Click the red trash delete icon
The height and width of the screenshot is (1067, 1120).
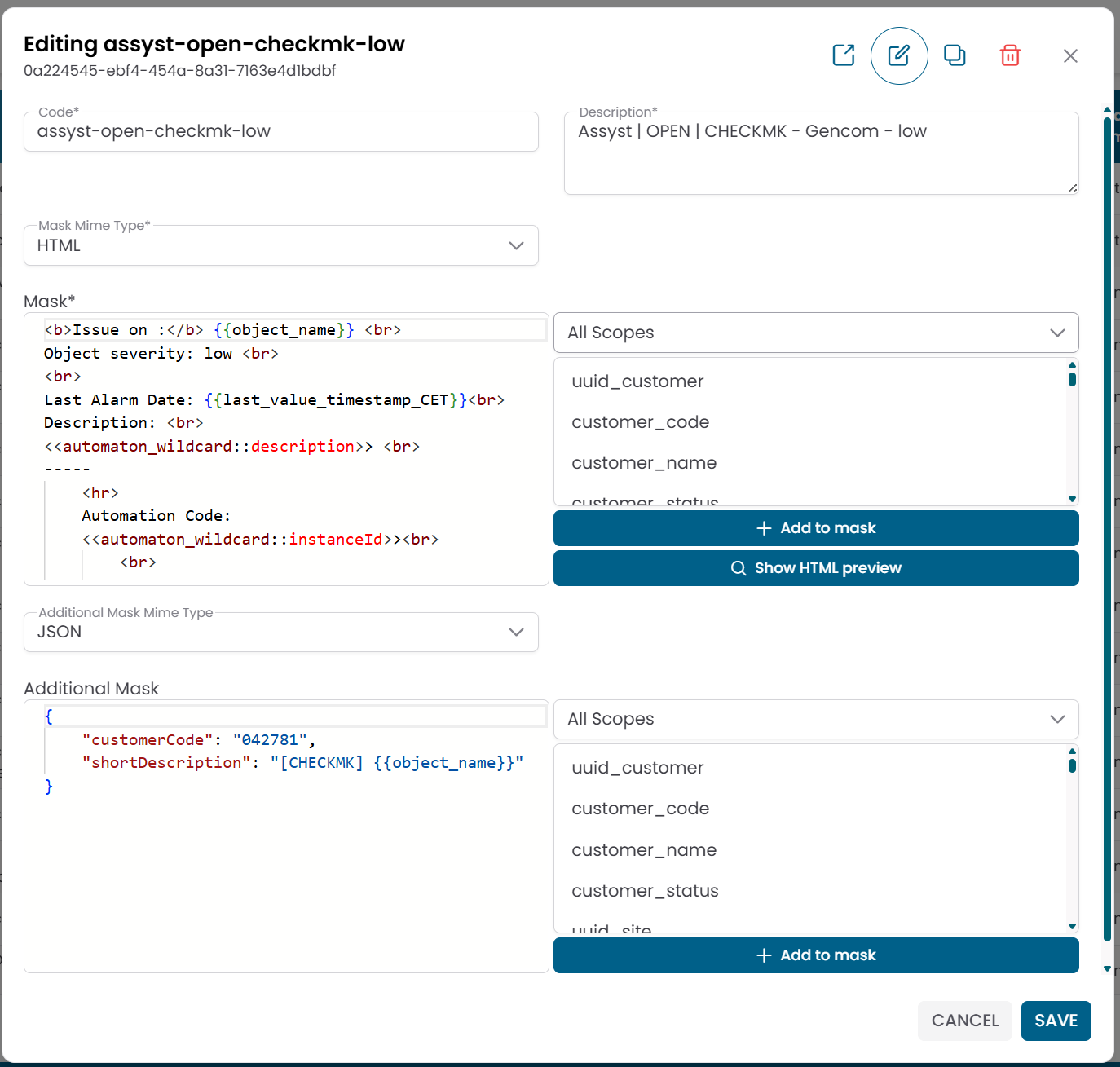1010,55
